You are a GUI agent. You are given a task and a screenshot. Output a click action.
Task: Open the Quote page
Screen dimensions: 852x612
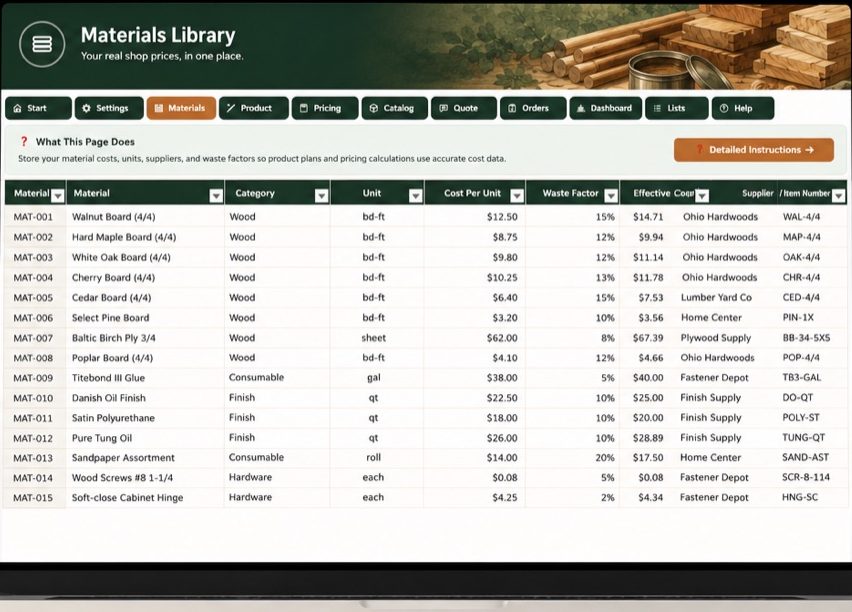click(x=463, y=108)
